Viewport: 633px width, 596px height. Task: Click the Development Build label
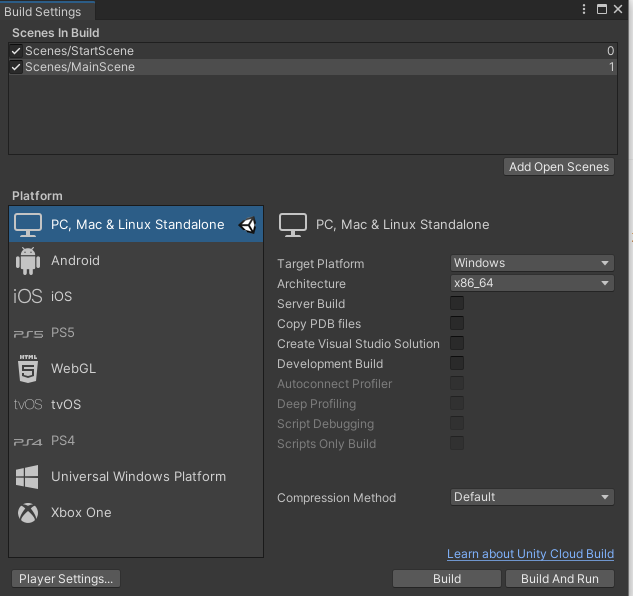330,364
